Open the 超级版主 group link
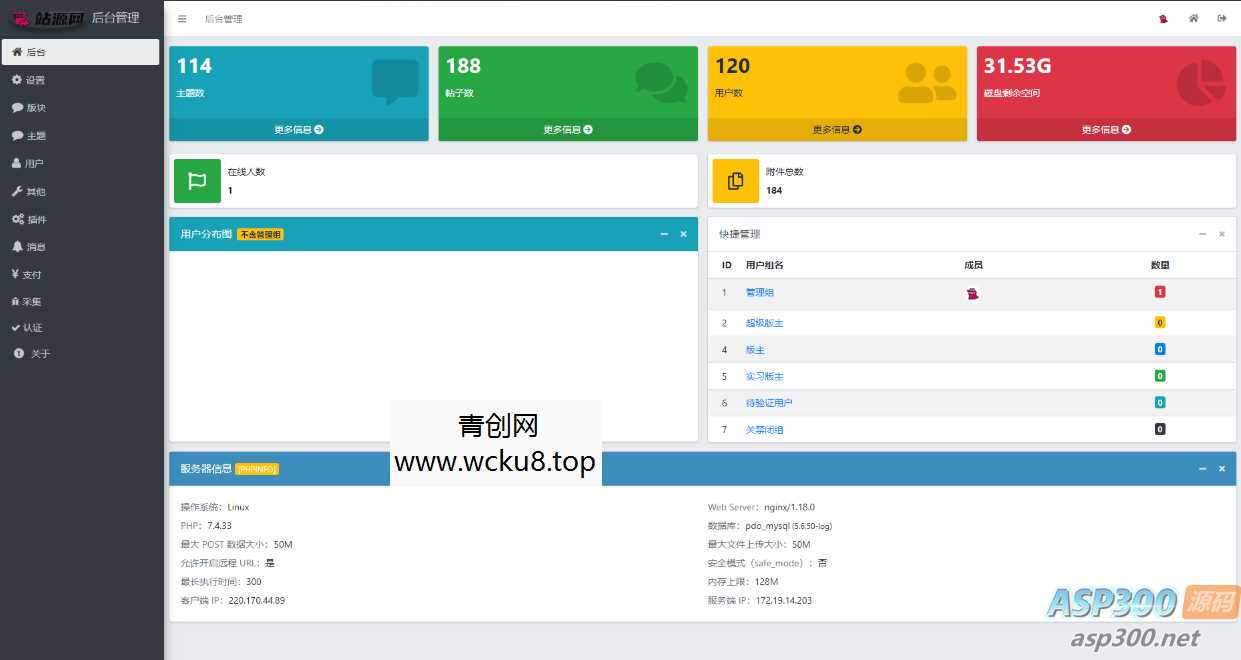The height and width of the screenshot is (660, 1241). point(764,322)
